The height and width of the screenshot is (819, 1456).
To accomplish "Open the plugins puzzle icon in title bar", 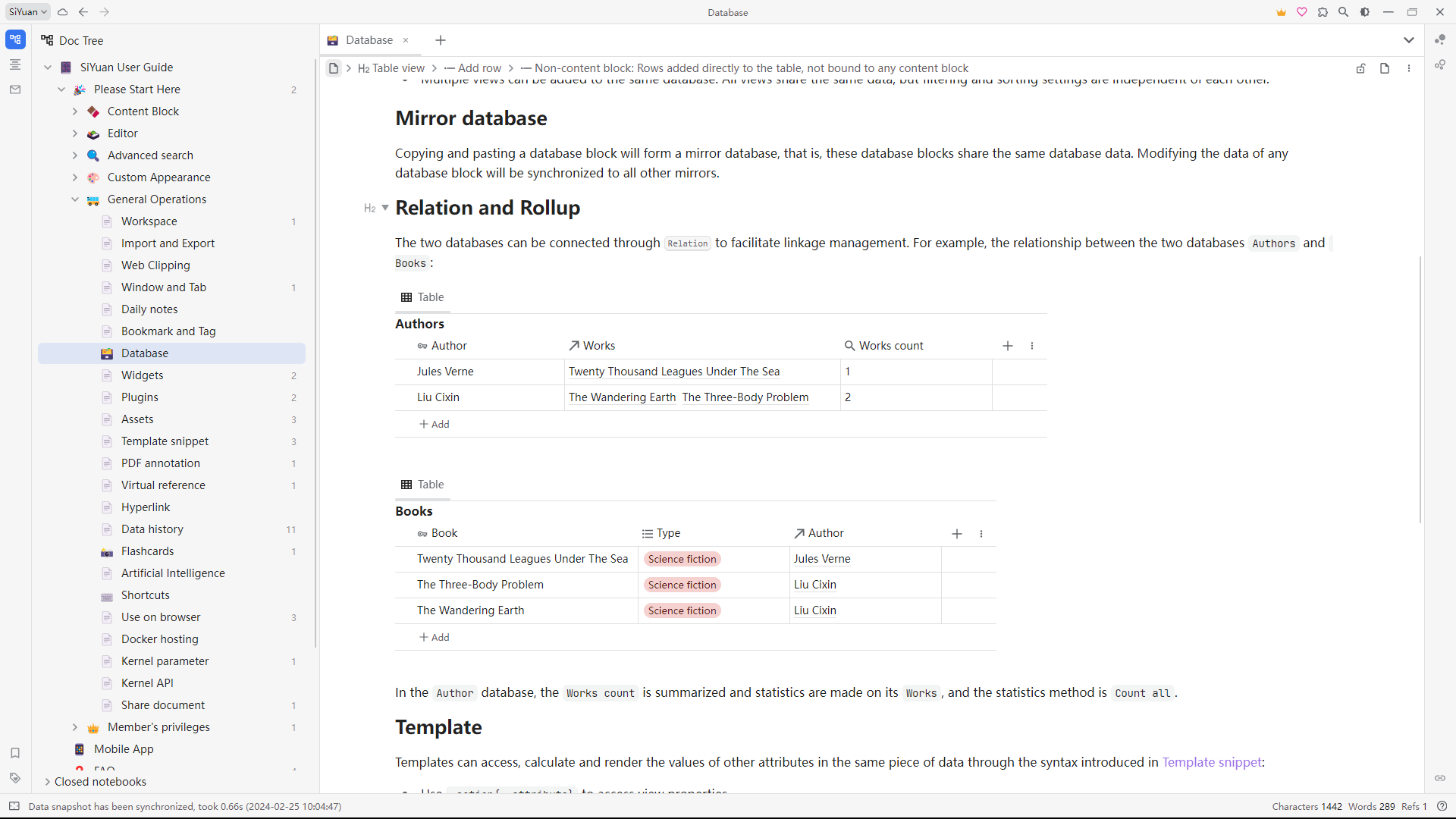I will 1323,12.
